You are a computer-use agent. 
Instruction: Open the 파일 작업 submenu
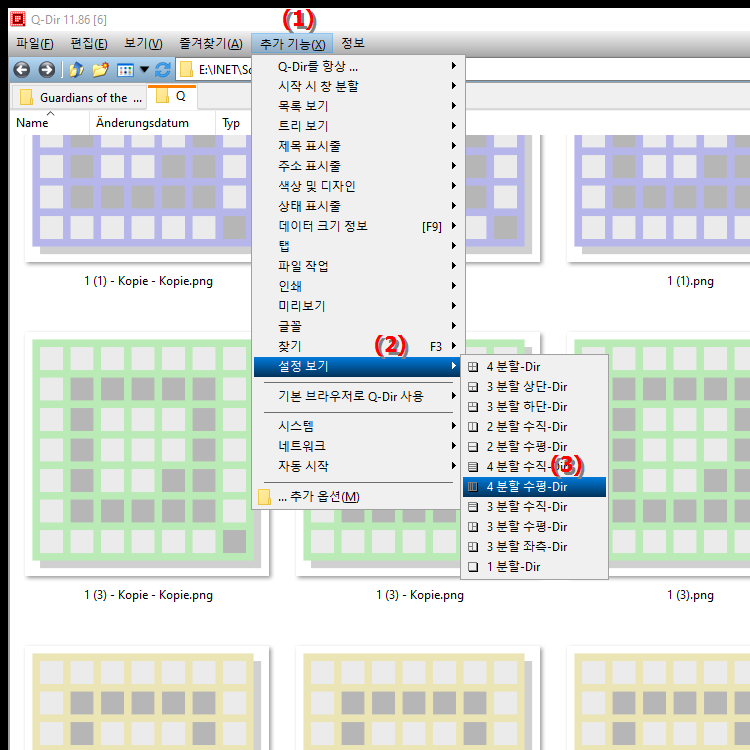point(358,266)
